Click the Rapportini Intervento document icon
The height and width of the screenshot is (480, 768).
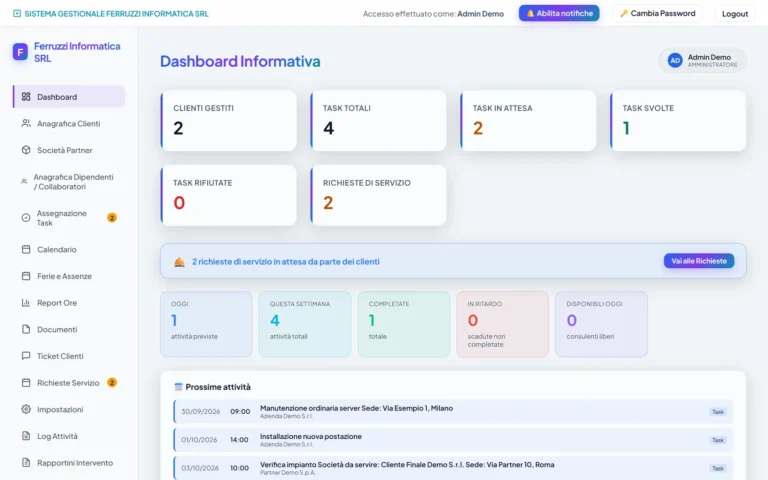point(26,462)
